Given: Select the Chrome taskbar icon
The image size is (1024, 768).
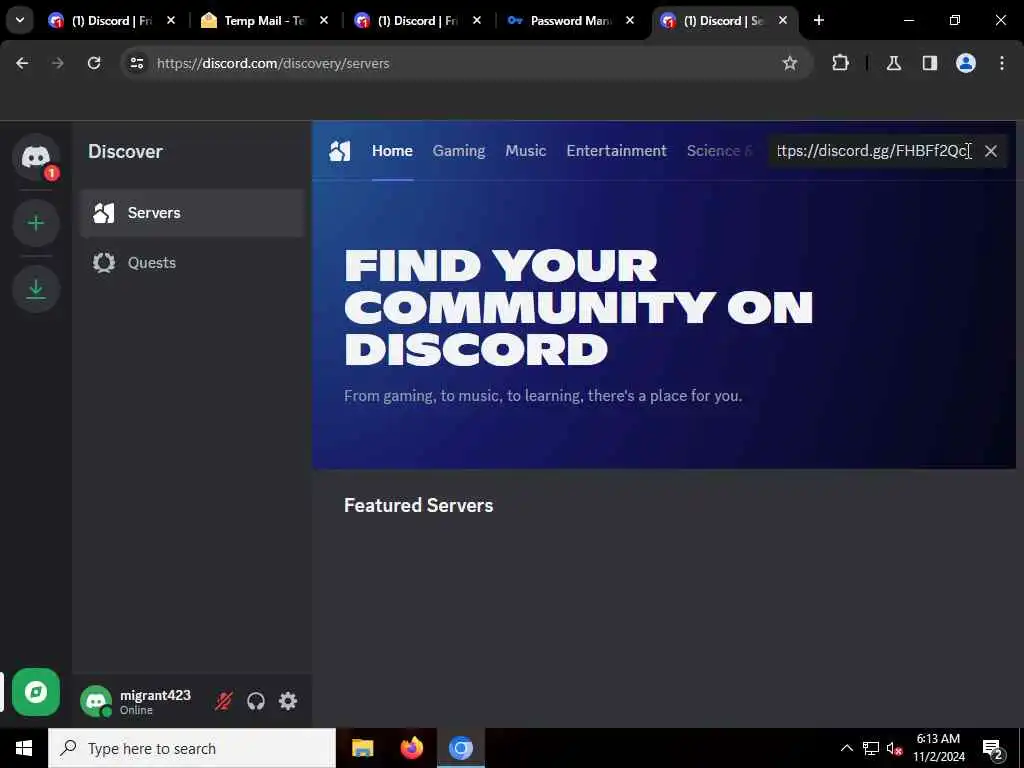Looking at the screenshot, I should click(x=460, y=748).
